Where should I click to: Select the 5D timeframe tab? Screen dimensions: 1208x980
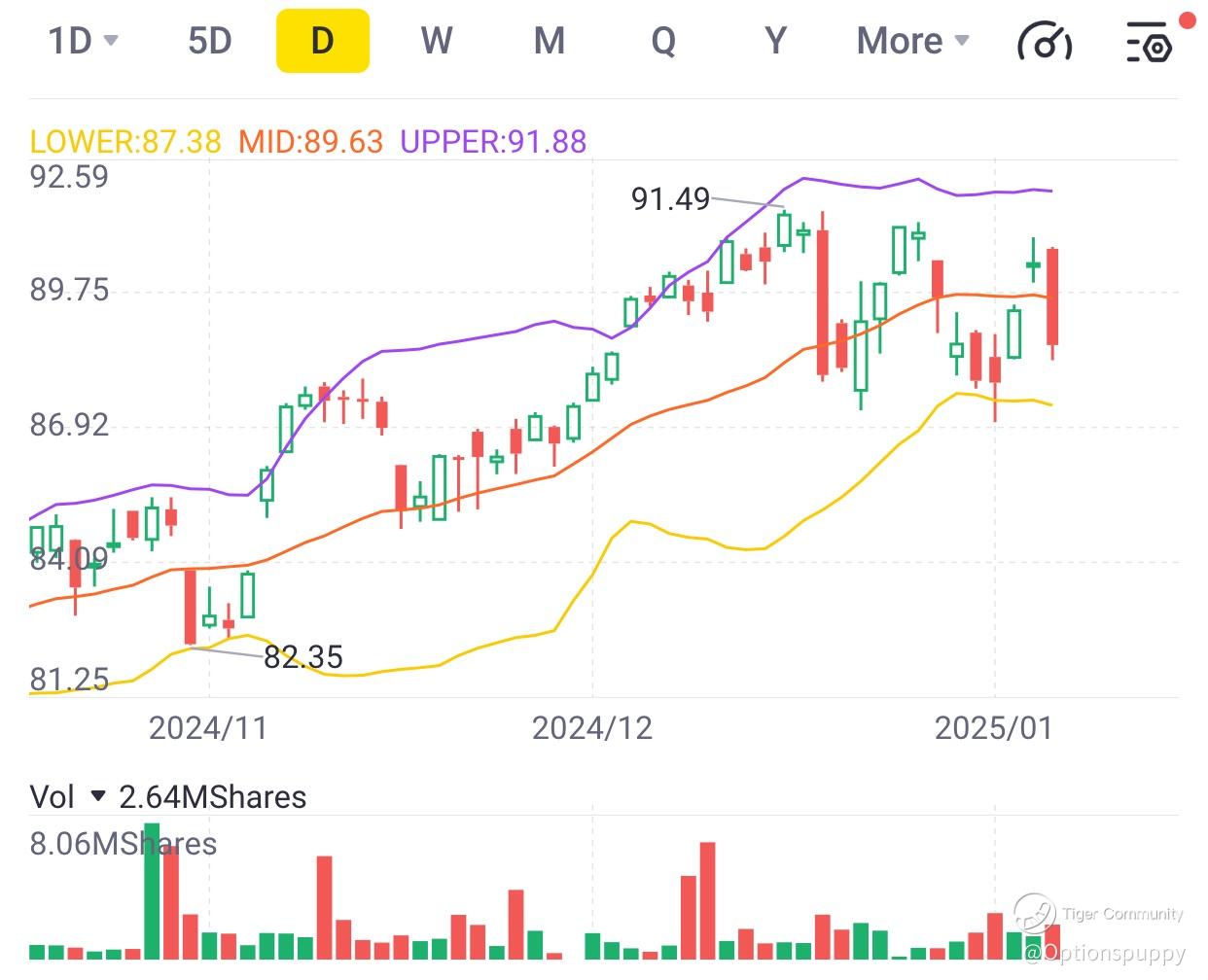tap(210, 41)
